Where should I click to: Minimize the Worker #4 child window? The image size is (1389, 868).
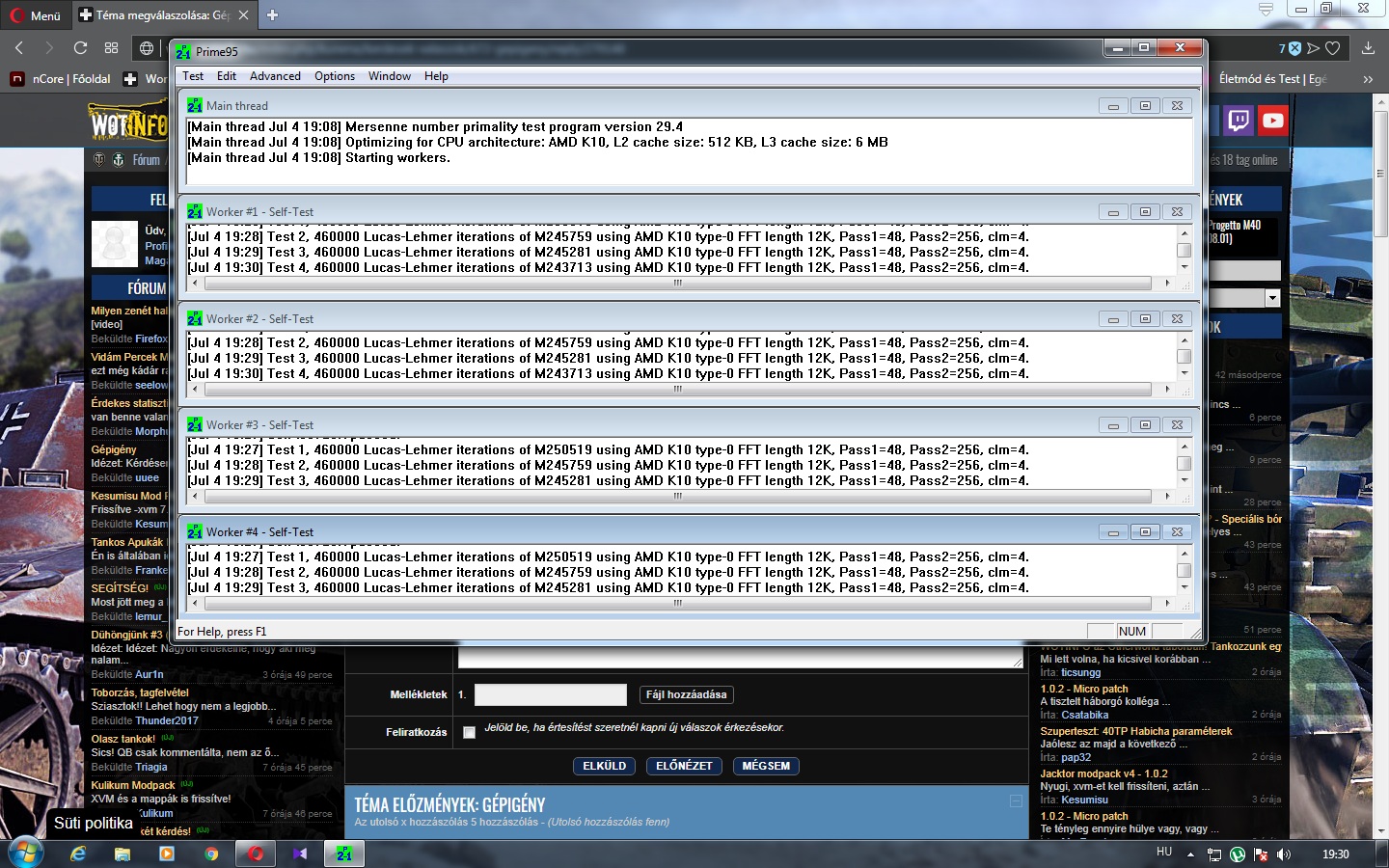(x=1113, y=532)
